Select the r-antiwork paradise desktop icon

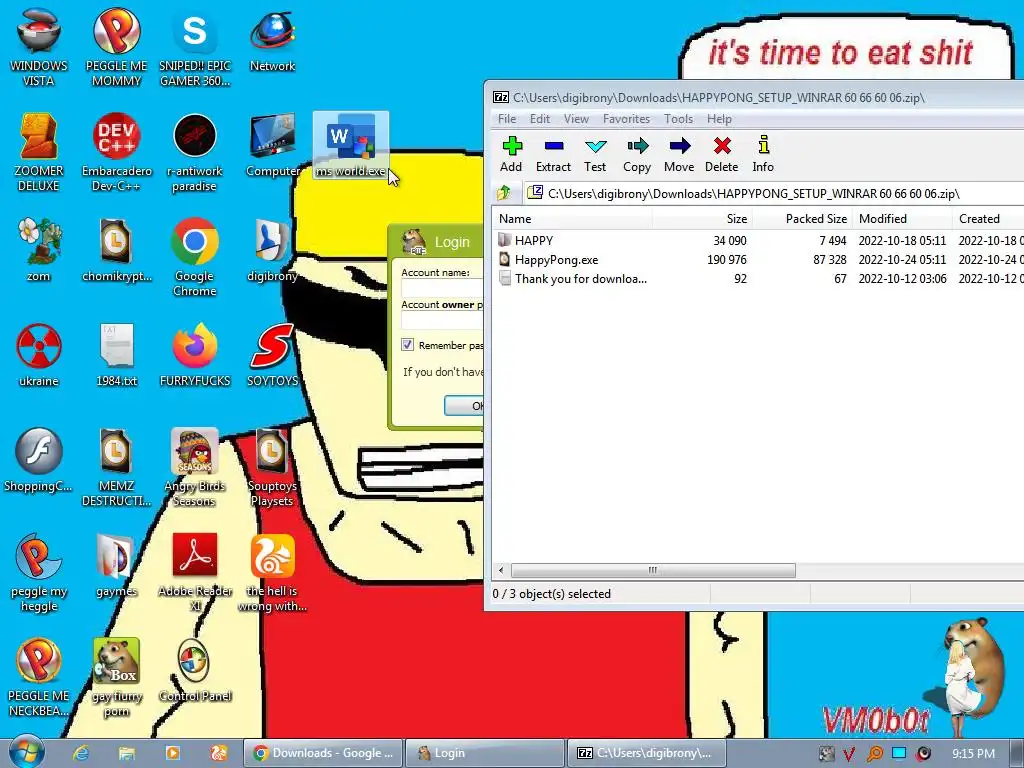(195, 152)
